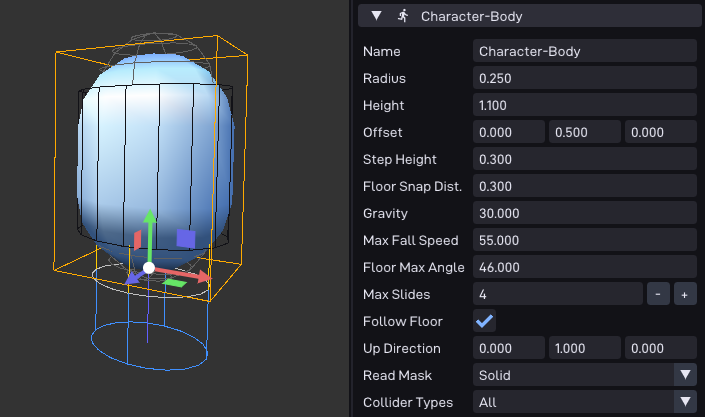
Task: Open the Collider Types dropdown arrow
Action: [x=685, y=402]
